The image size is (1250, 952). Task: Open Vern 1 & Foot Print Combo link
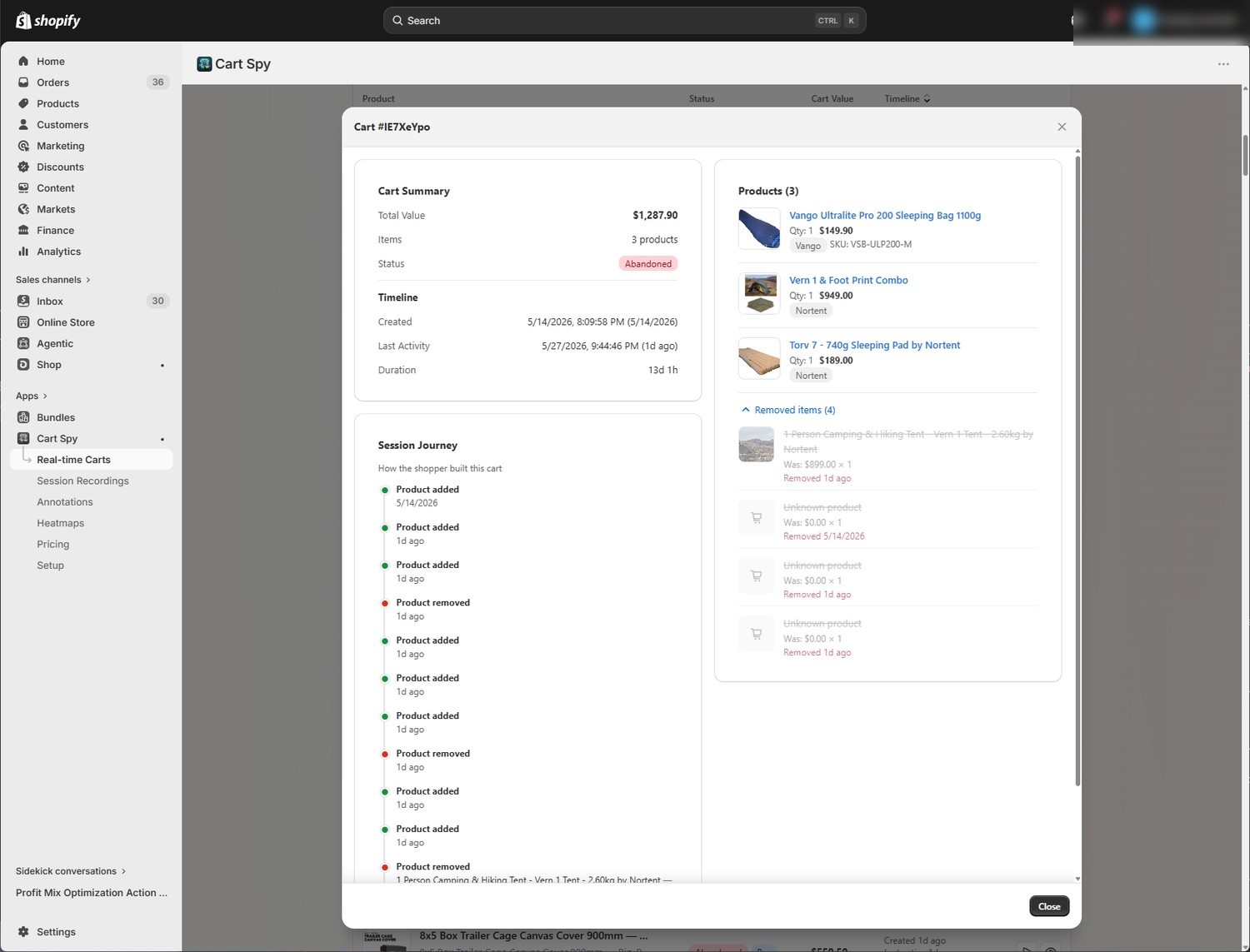click(848, 281)
